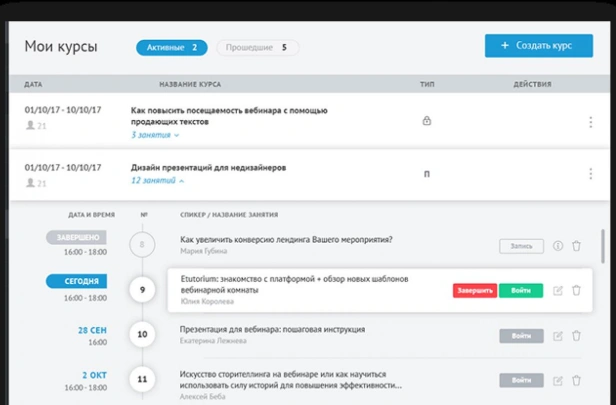Delete lesson 9 with the trash icon

pos(576,290)
